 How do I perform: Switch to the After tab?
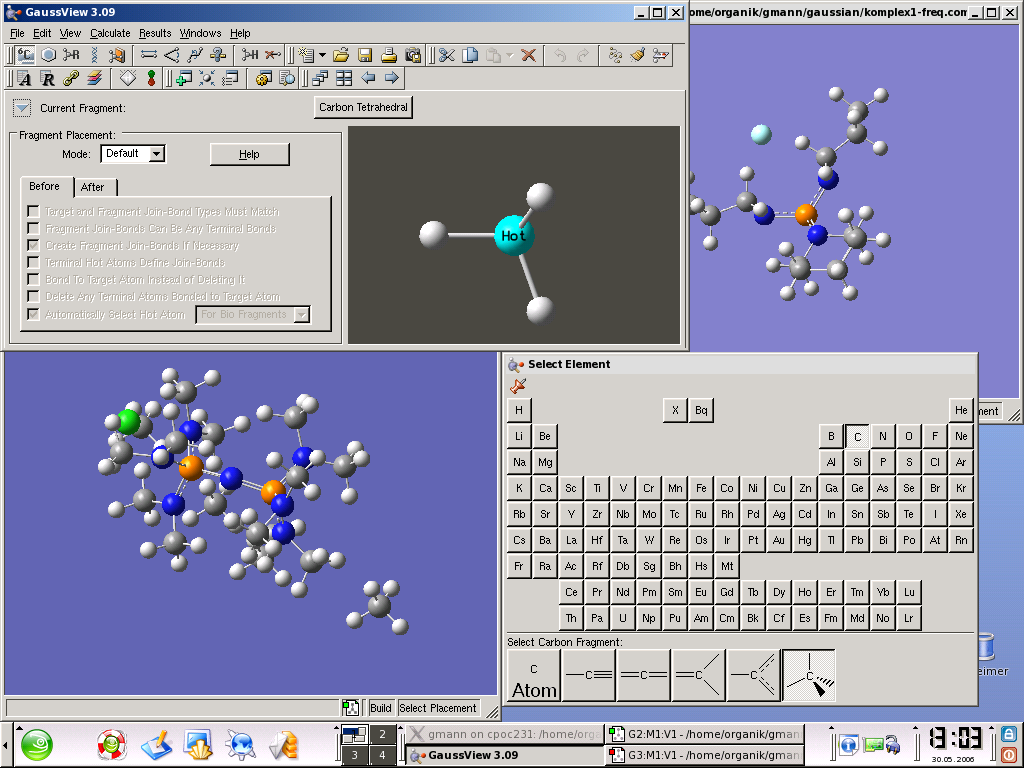pos(93,187)
